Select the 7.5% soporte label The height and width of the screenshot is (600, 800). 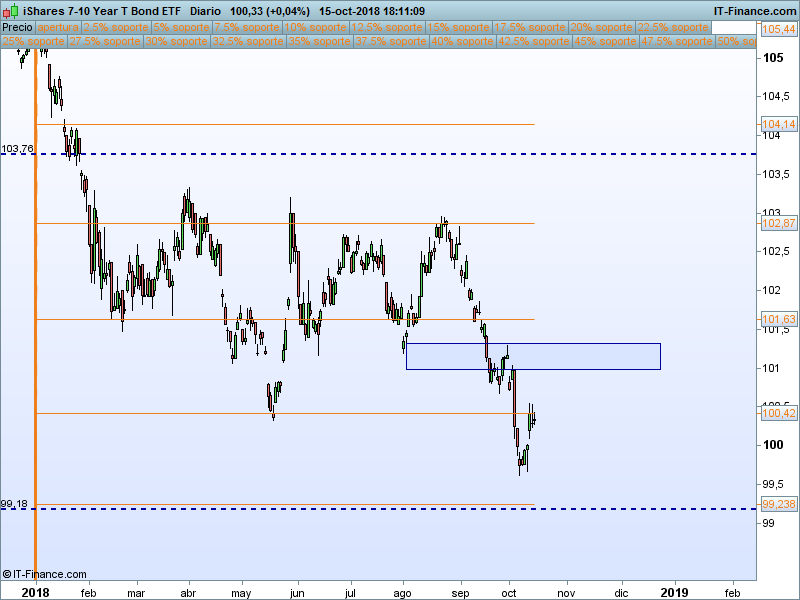pos(247,27)
